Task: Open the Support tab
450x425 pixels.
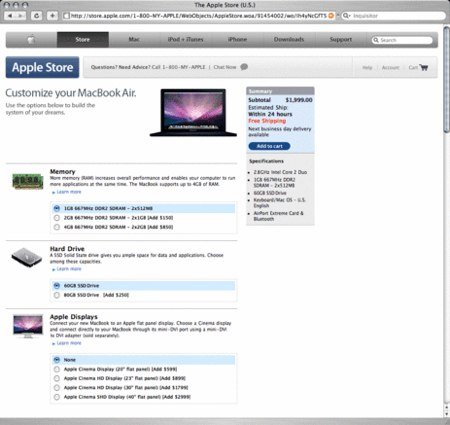Action: coord(341,40)
